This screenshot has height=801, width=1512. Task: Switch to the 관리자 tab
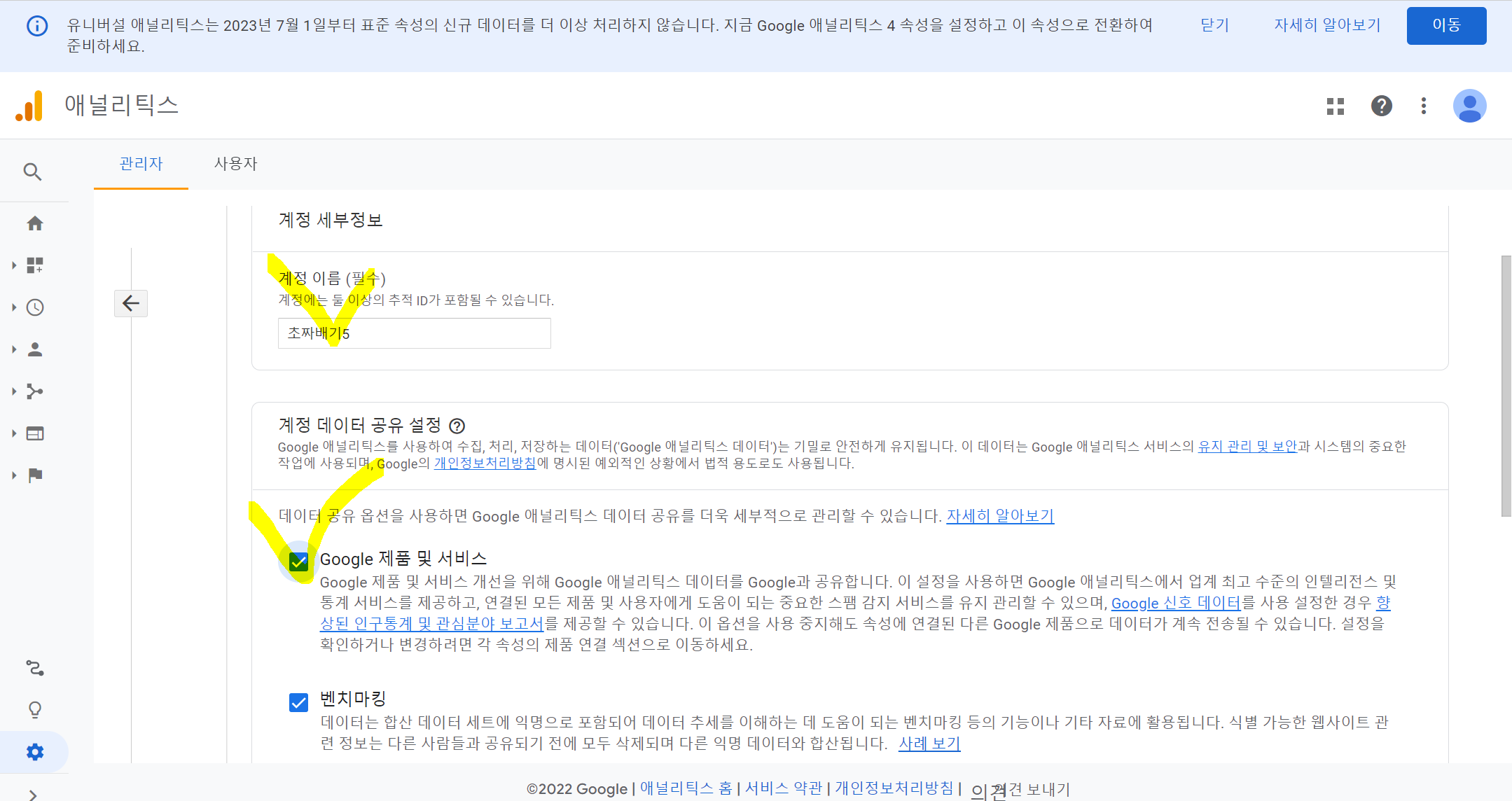tap(141, 164)
